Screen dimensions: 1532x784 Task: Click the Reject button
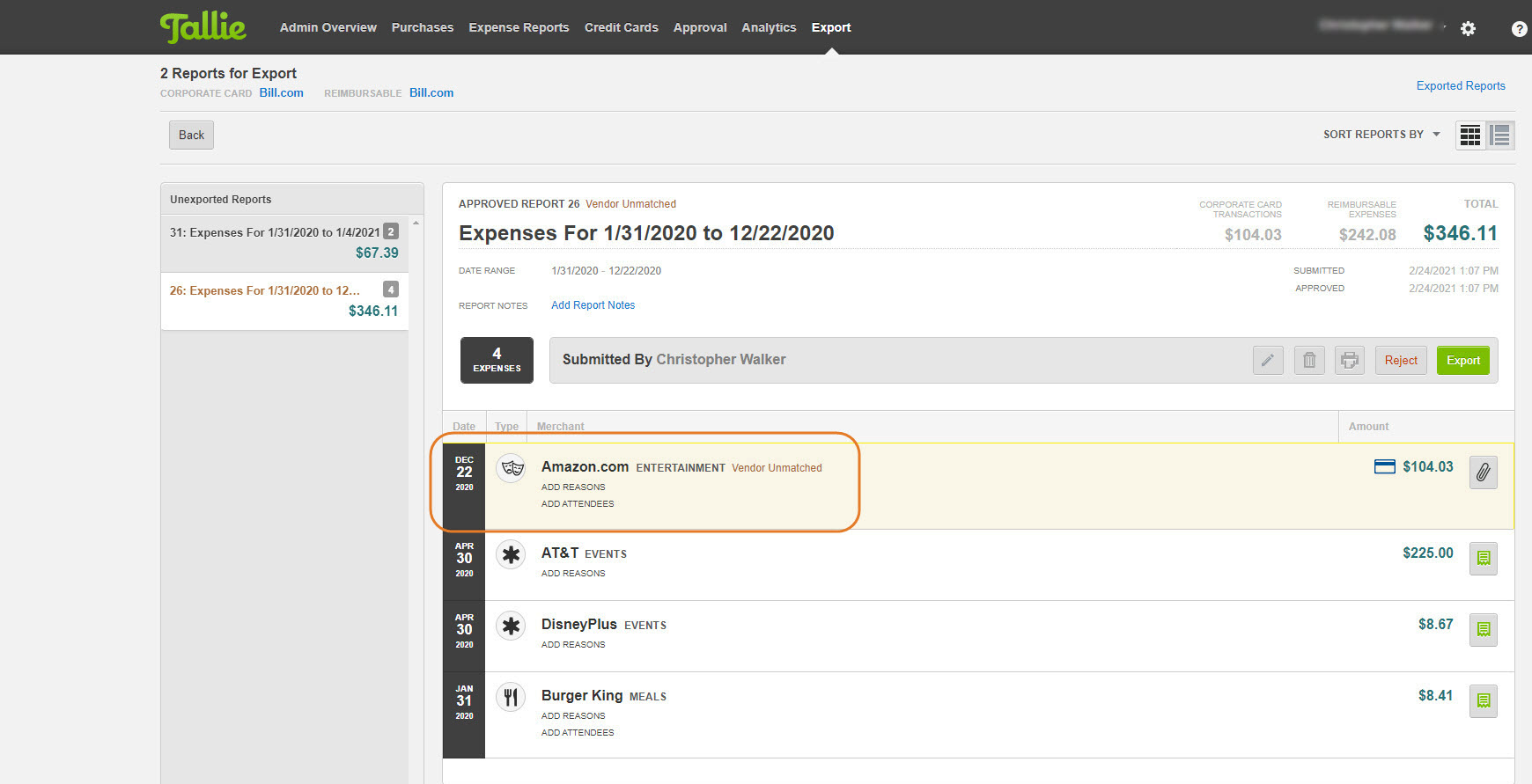pyautogui.click(x=1401, y=360)
